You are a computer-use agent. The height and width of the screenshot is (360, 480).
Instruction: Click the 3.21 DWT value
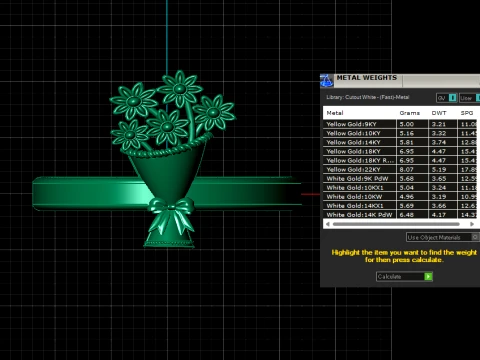coord(439,124)
